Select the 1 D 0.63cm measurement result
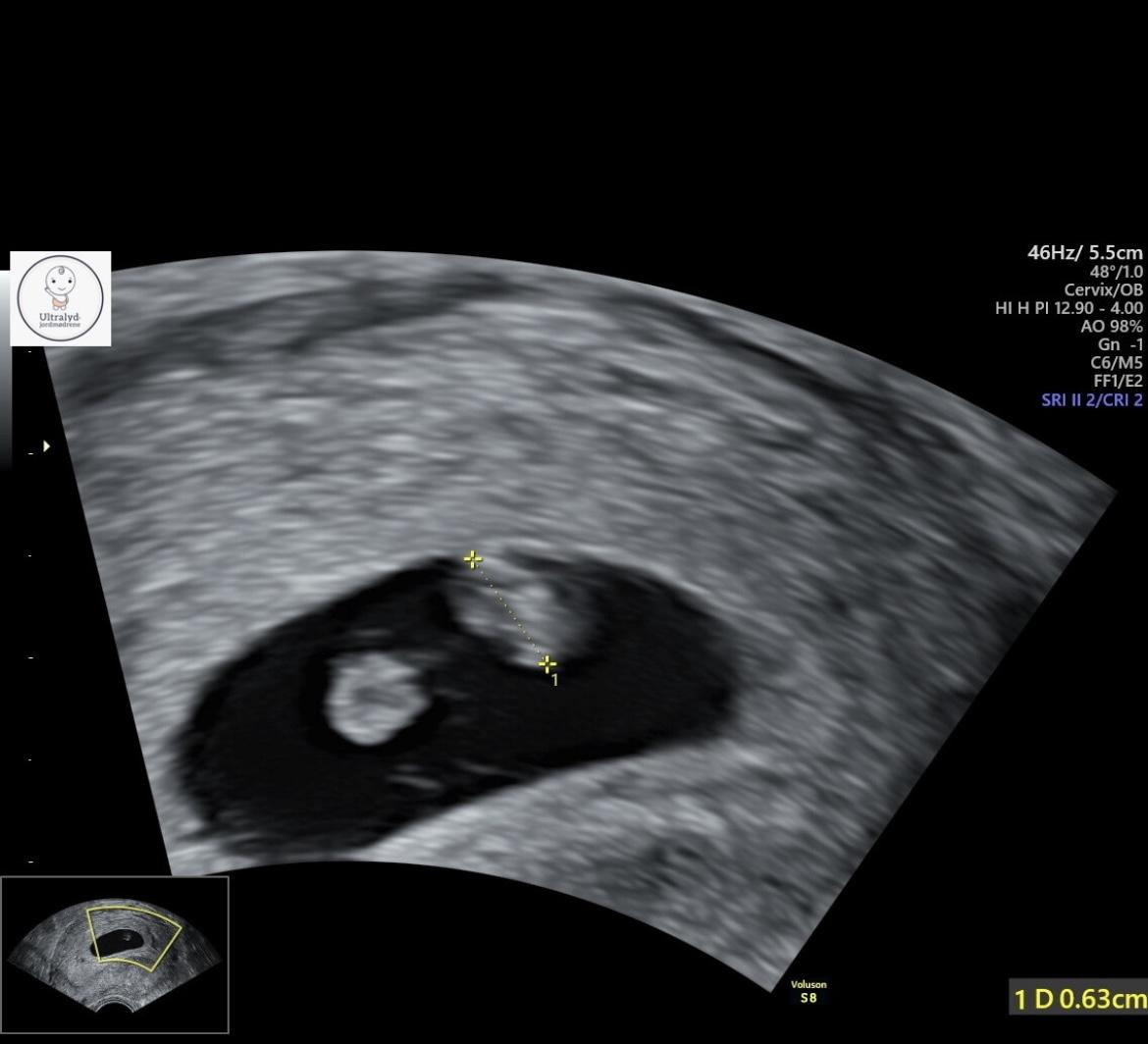Image resolution: width=1148 pixels, height=1044 pixels. pyautogui.click(x=1078, y=998)
